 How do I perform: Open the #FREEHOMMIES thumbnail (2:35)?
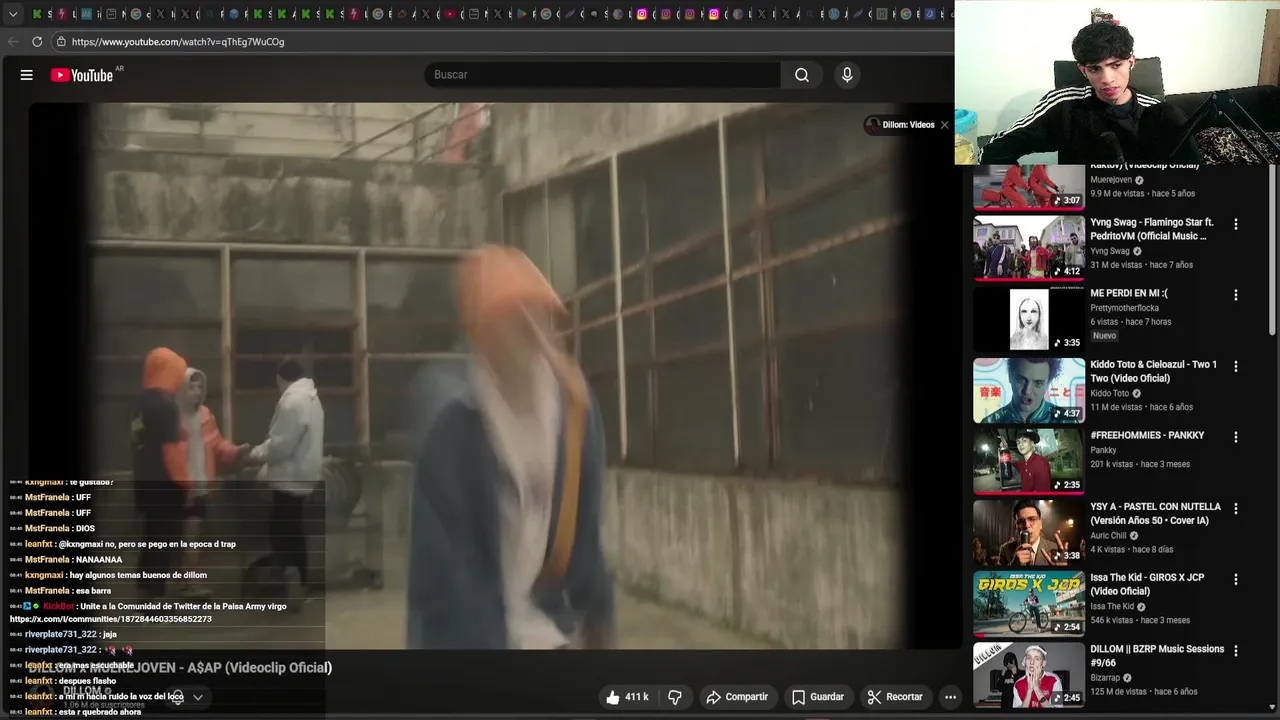1029,461
